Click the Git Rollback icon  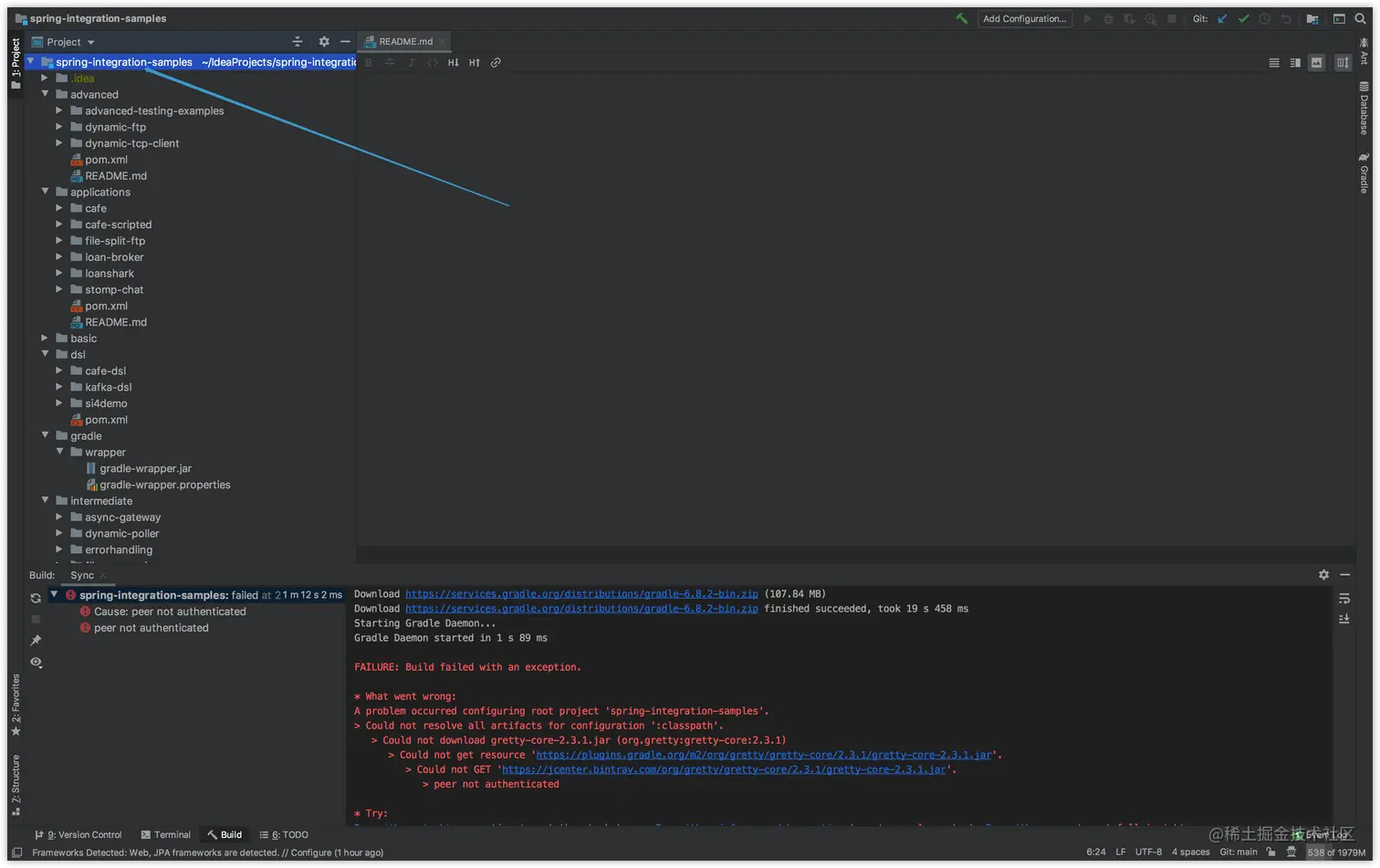(1286, 18)
